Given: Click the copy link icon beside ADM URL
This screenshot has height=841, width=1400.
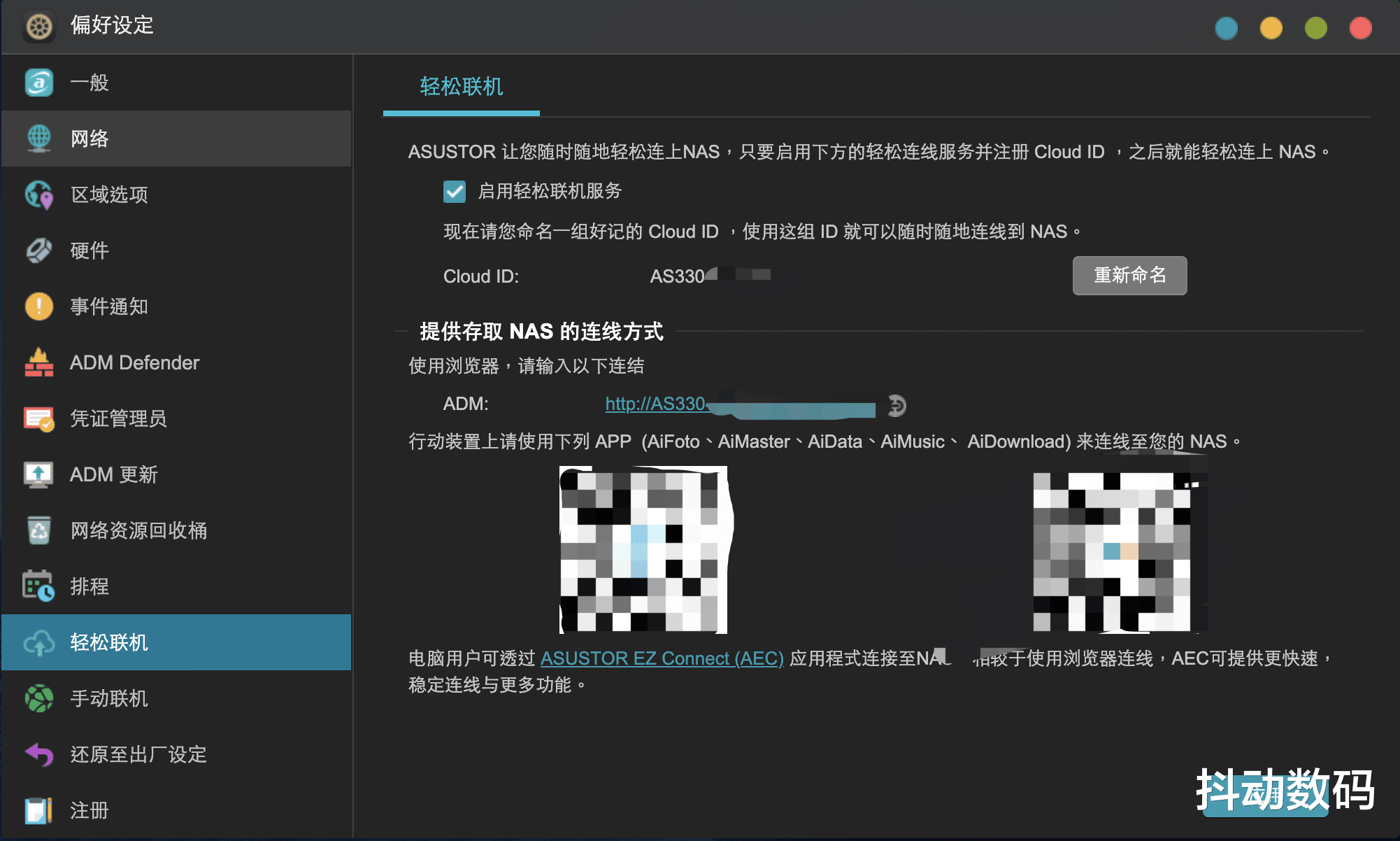Looking at the screenshot, I should 897,405.
